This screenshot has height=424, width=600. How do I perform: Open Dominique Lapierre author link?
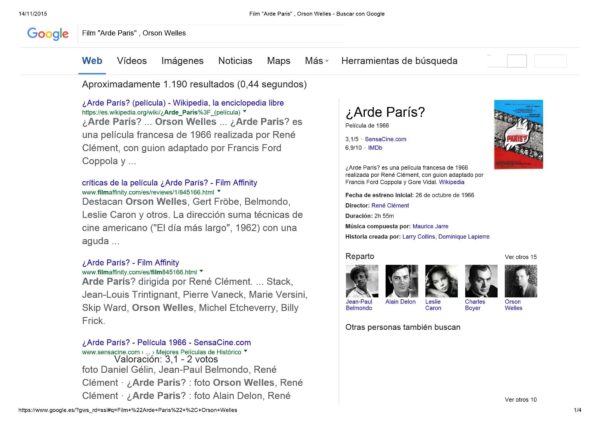click(464, 236)
